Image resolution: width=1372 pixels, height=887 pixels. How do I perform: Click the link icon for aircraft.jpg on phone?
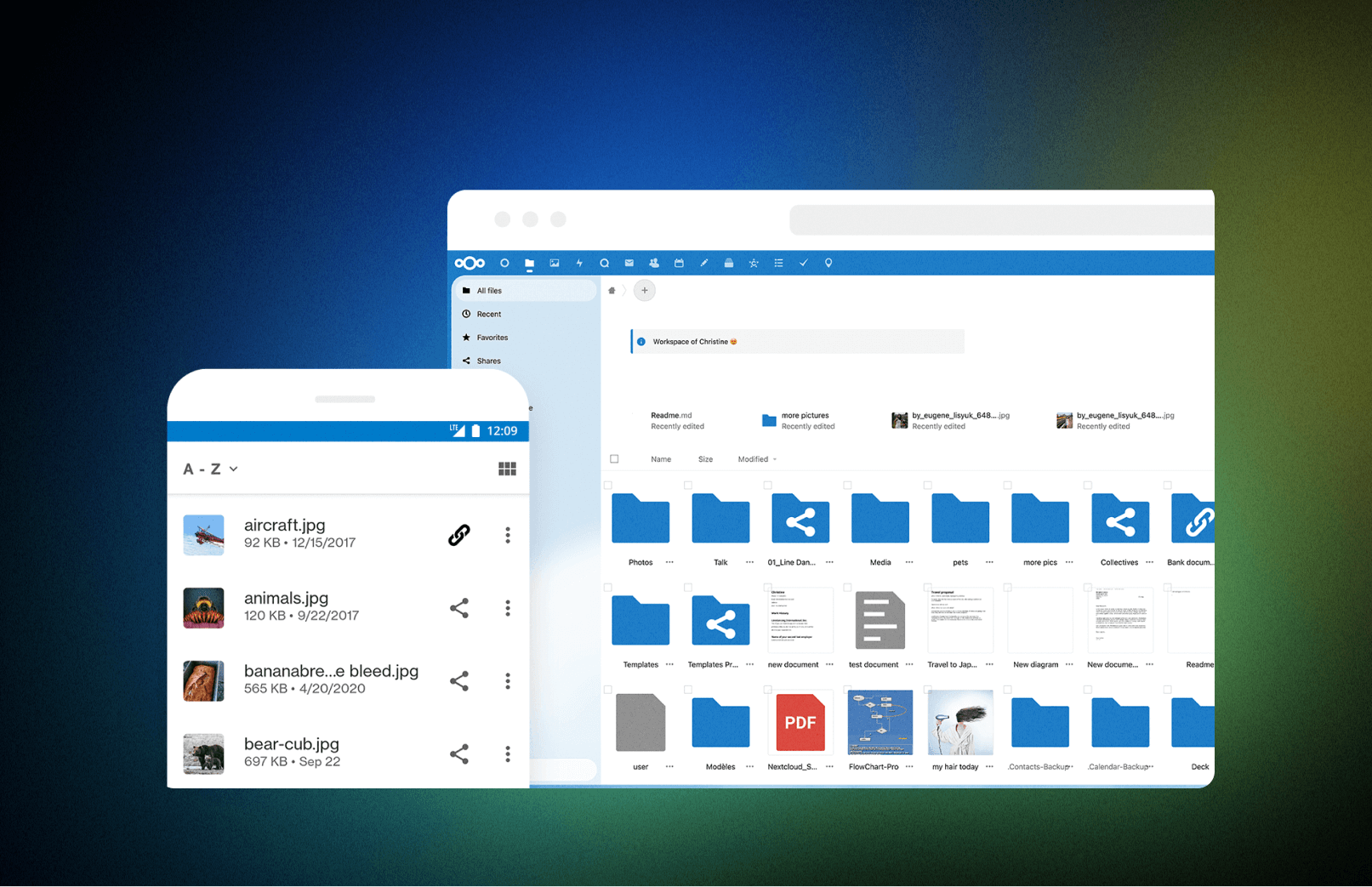point(459,535)
